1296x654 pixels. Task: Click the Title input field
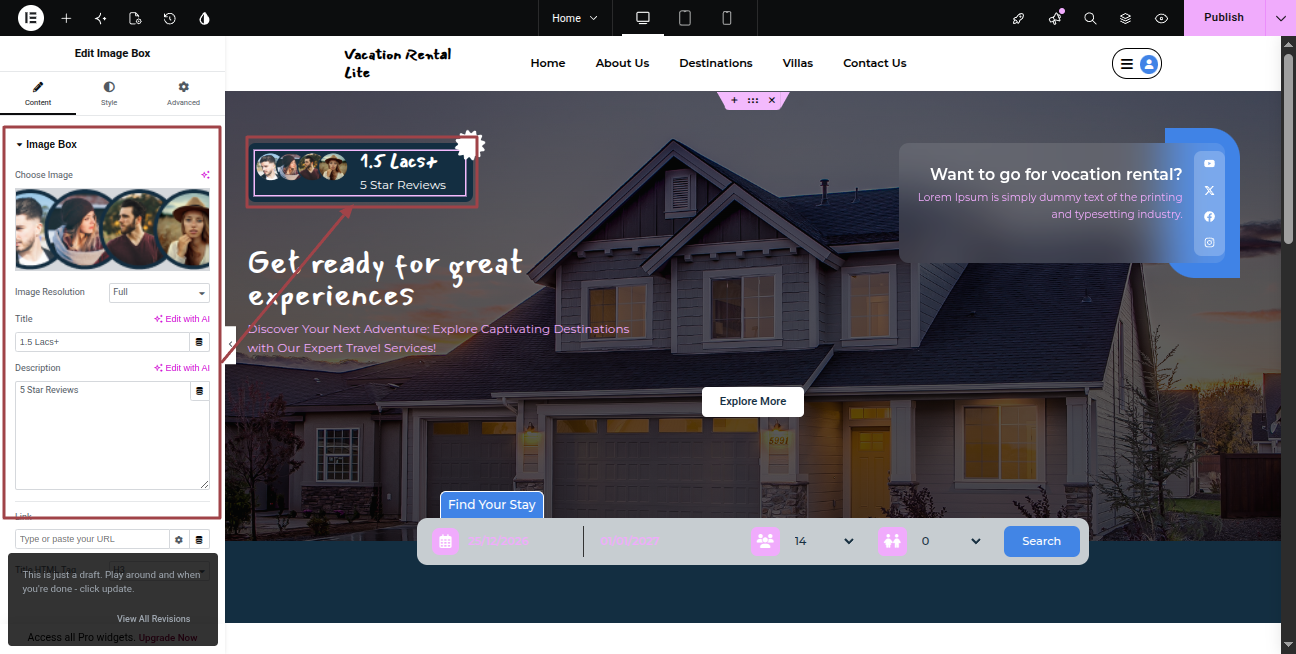pyautogui.click(x=102, y=342)
